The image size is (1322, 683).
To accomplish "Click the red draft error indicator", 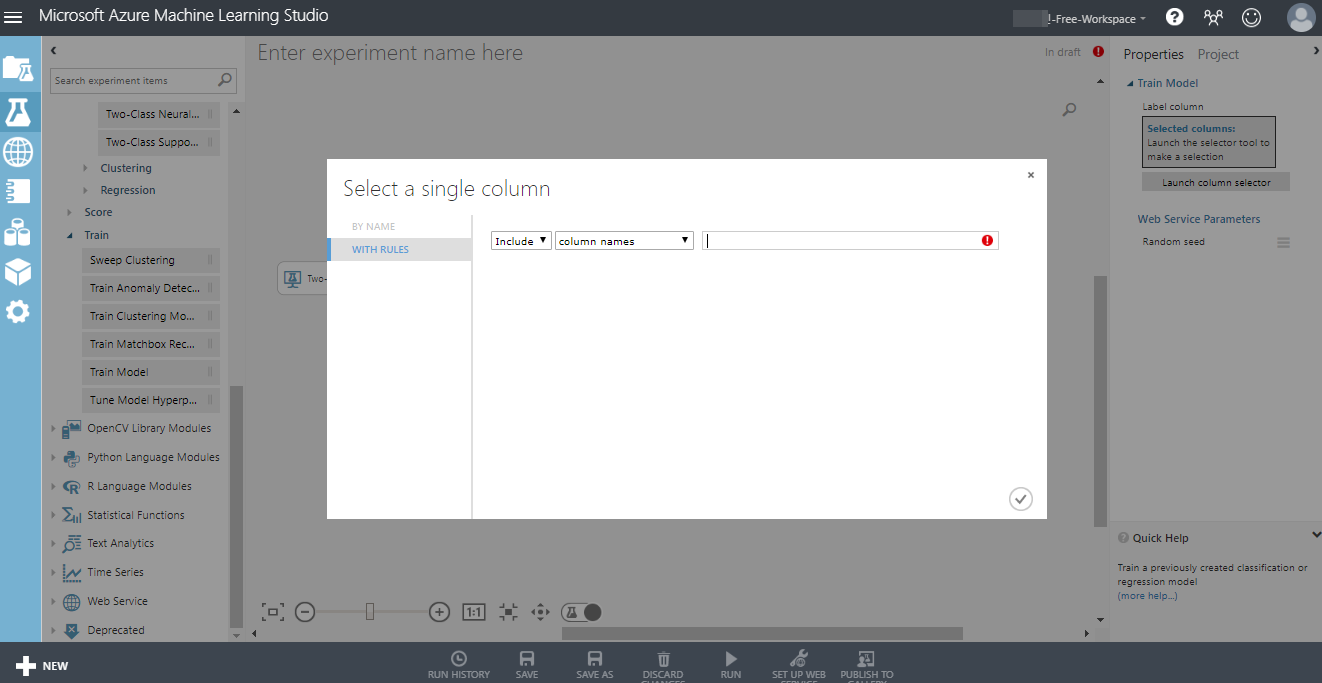I will click(1098, 52).
